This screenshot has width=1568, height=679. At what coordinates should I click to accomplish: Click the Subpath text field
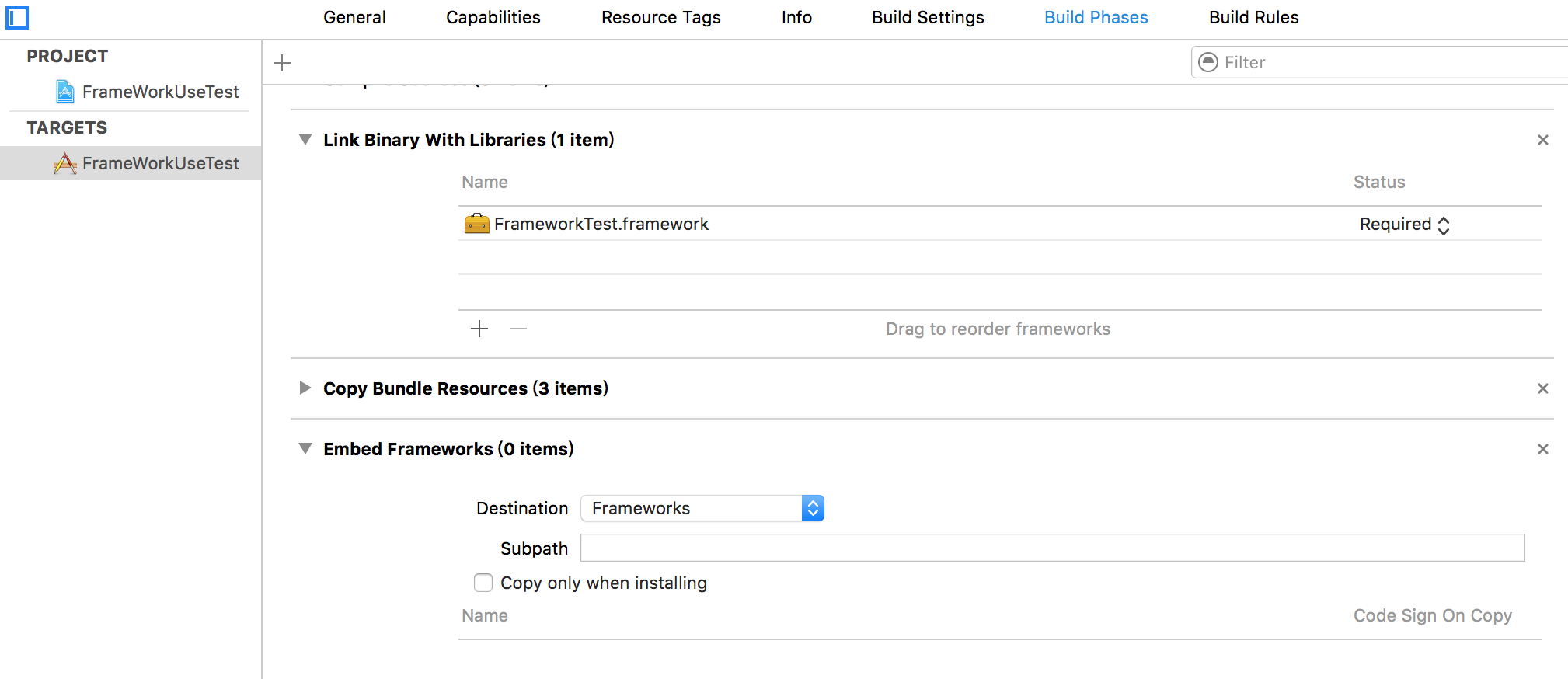tap(1052, 548)
